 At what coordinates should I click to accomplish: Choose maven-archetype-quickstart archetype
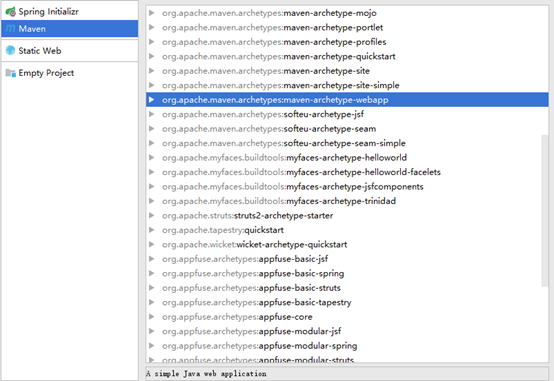279,57
